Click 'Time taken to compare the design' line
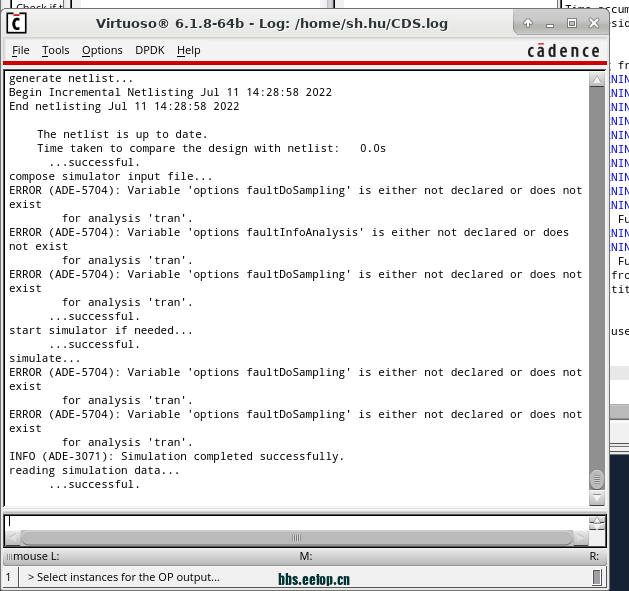The image size is (629, 591). 211,148
